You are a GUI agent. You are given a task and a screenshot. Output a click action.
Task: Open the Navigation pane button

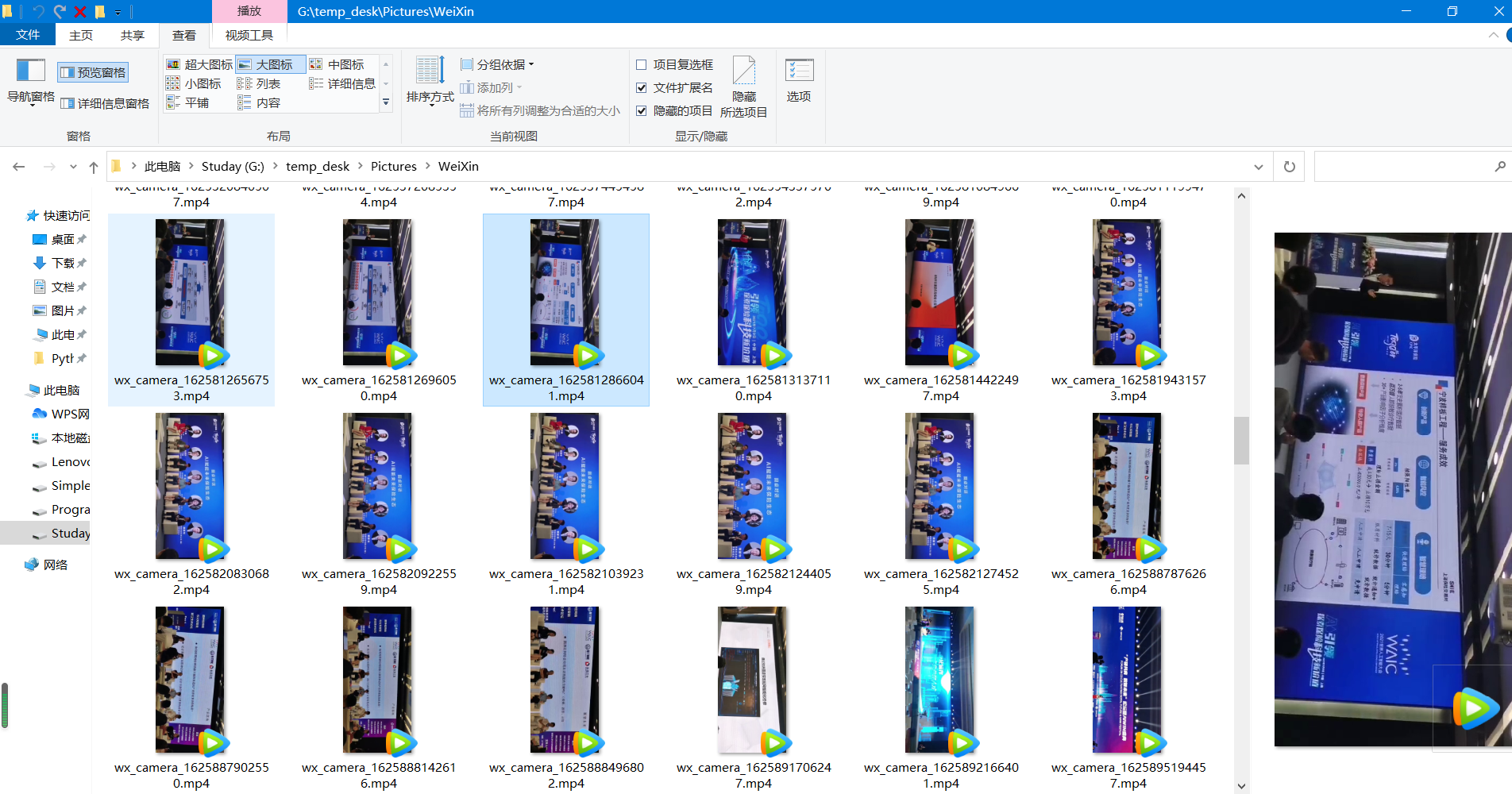pos(31,81)
